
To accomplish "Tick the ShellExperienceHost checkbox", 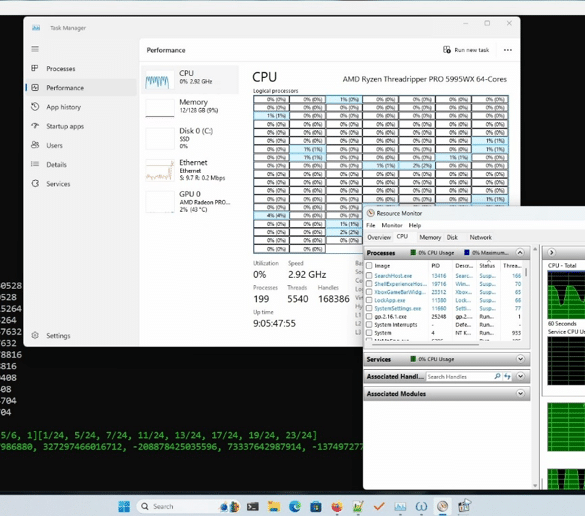I will (x=369, y=284).
